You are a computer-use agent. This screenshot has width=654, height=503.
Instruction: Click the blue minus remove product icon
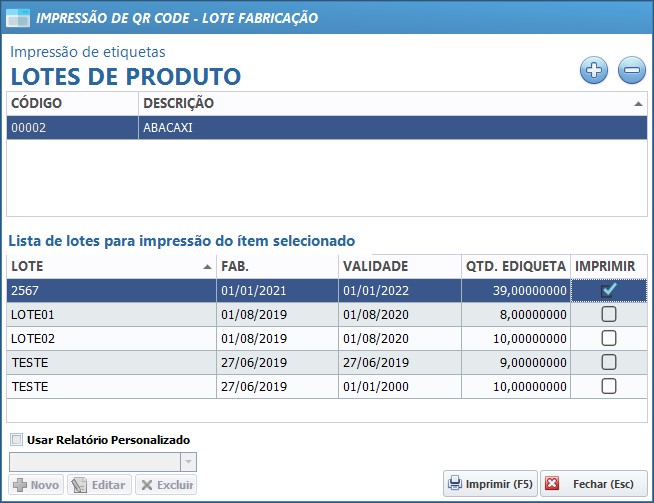click(x=632, y=70)
